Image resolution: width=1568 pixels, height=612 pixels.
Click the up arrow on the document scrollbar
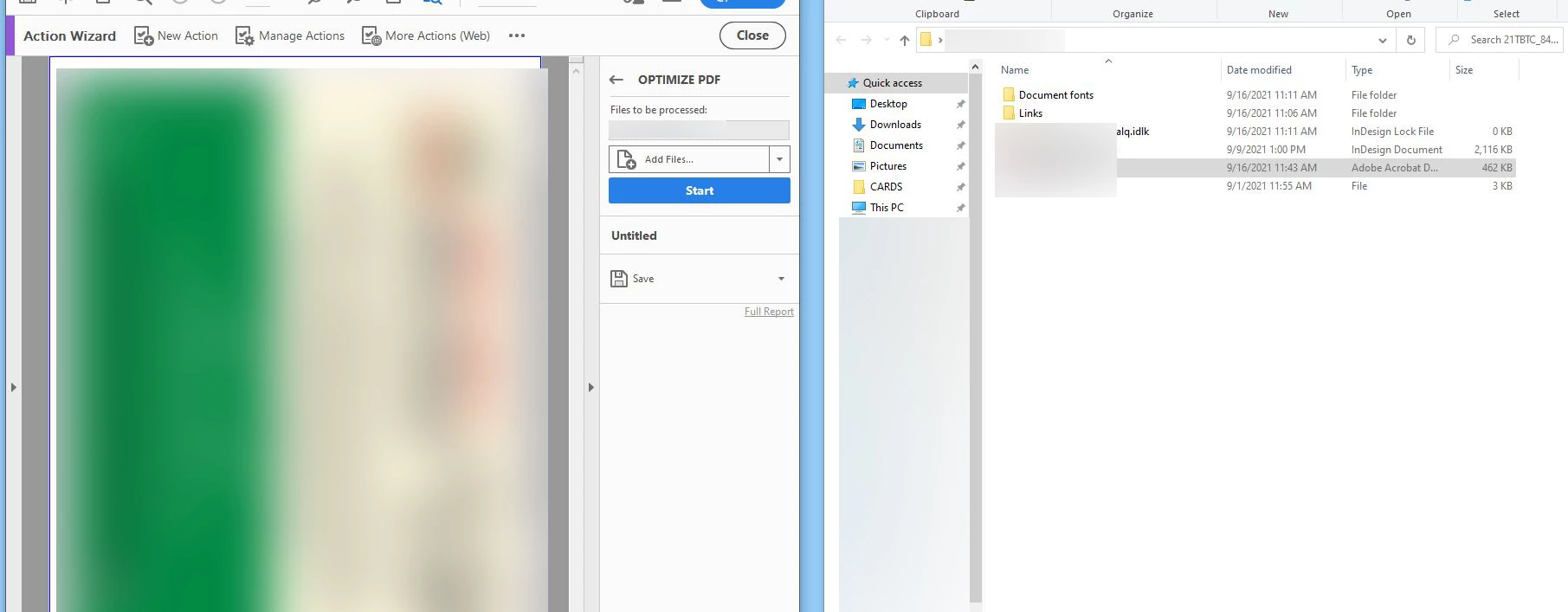coord(576,70)
